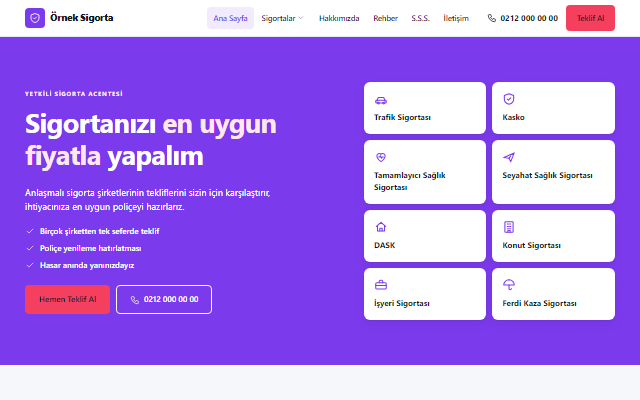Image resolution: width=640 pixels, height=400 pixels.
Task: Click the Teklif Al header button
Action: [x=590, y=18]
